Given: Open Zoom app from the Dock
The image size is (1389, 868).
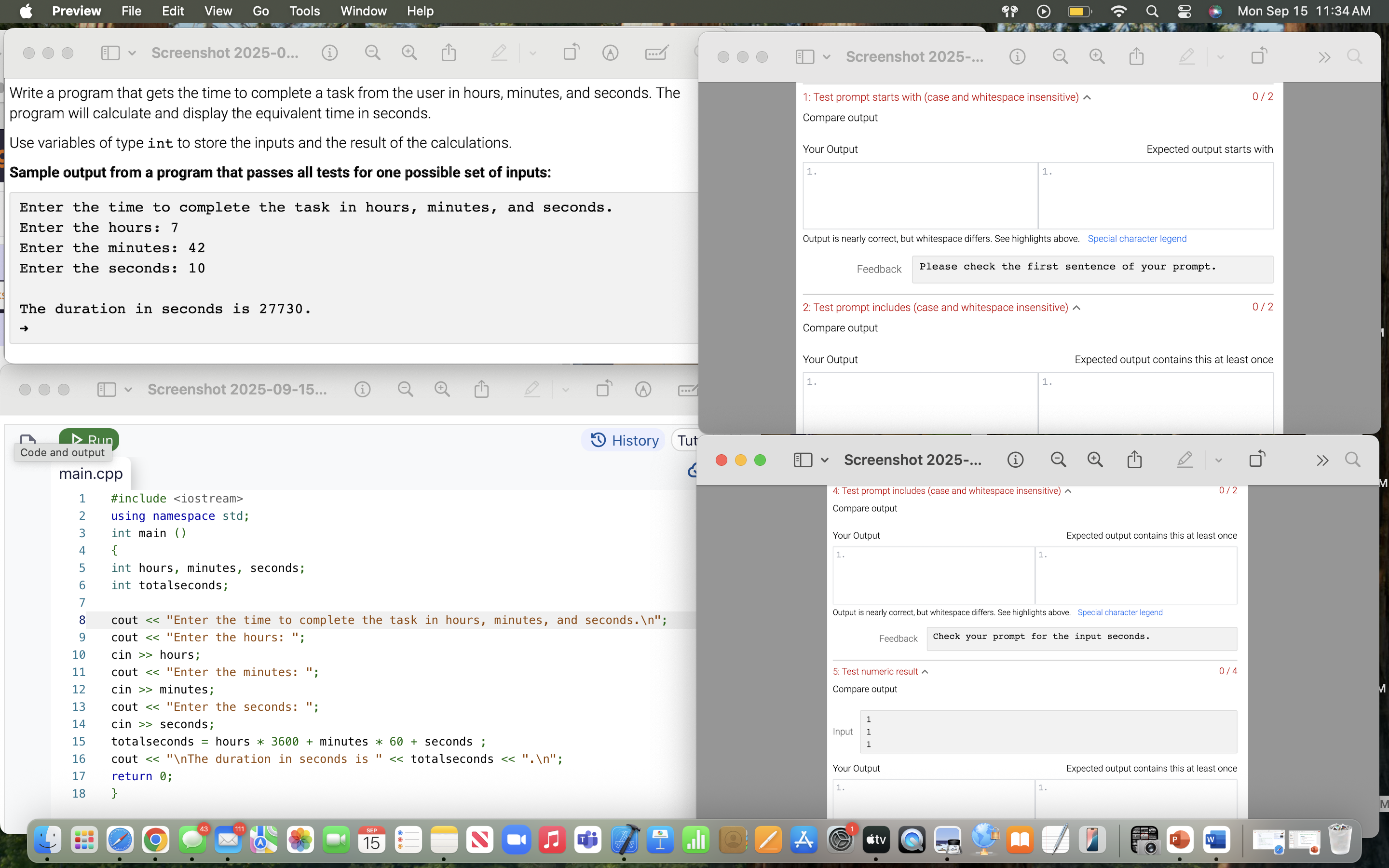Looking at the screenshot, I should click(516, 841).
